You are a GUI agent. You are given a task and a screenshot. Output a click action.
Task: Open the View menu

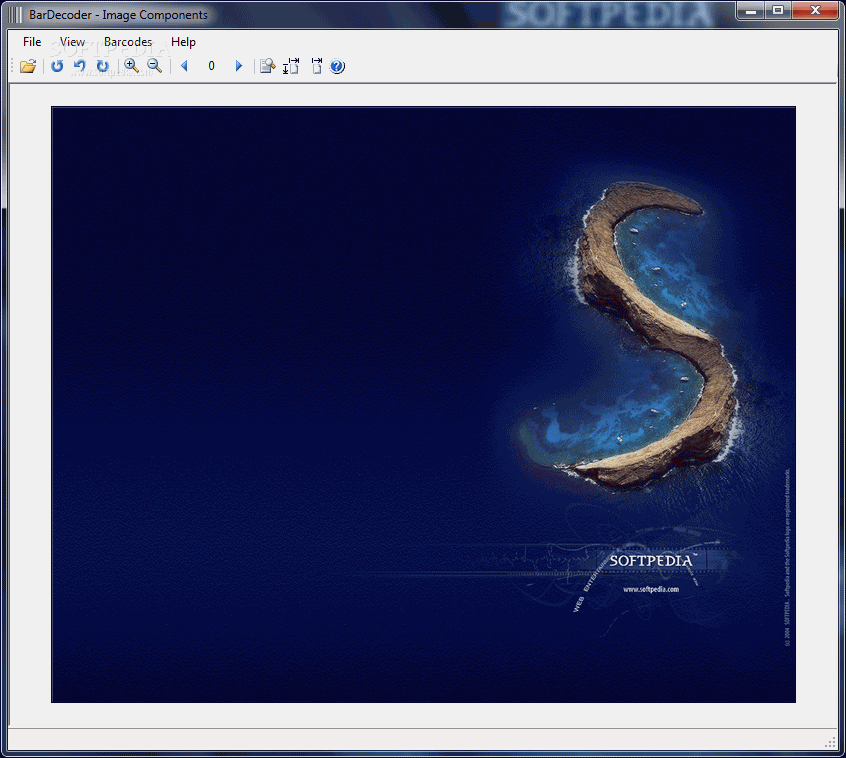tap(72, 42)
